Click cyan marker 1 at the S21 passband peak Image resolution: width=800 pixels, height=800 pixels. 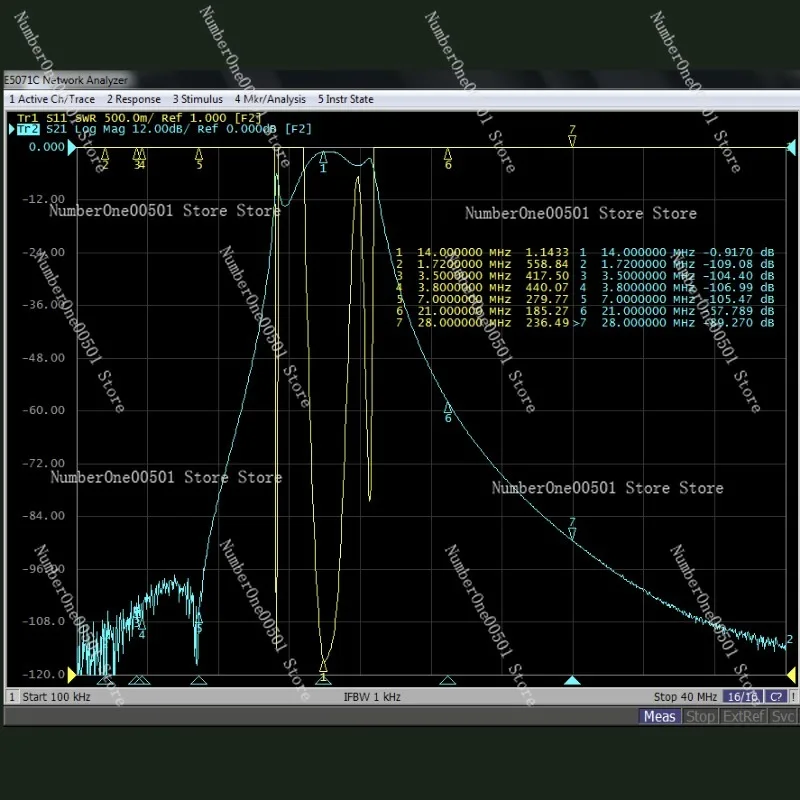tap(323, 161)
